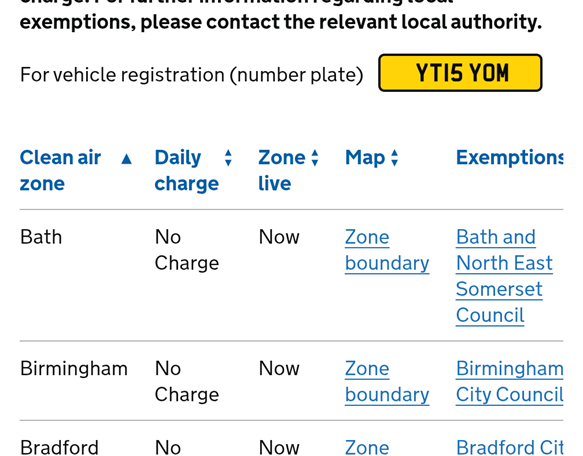The height and width of the screenshot is (456, 583).
Task: Open Bradford Zone boundary link
Action: (x=367, y=447)
